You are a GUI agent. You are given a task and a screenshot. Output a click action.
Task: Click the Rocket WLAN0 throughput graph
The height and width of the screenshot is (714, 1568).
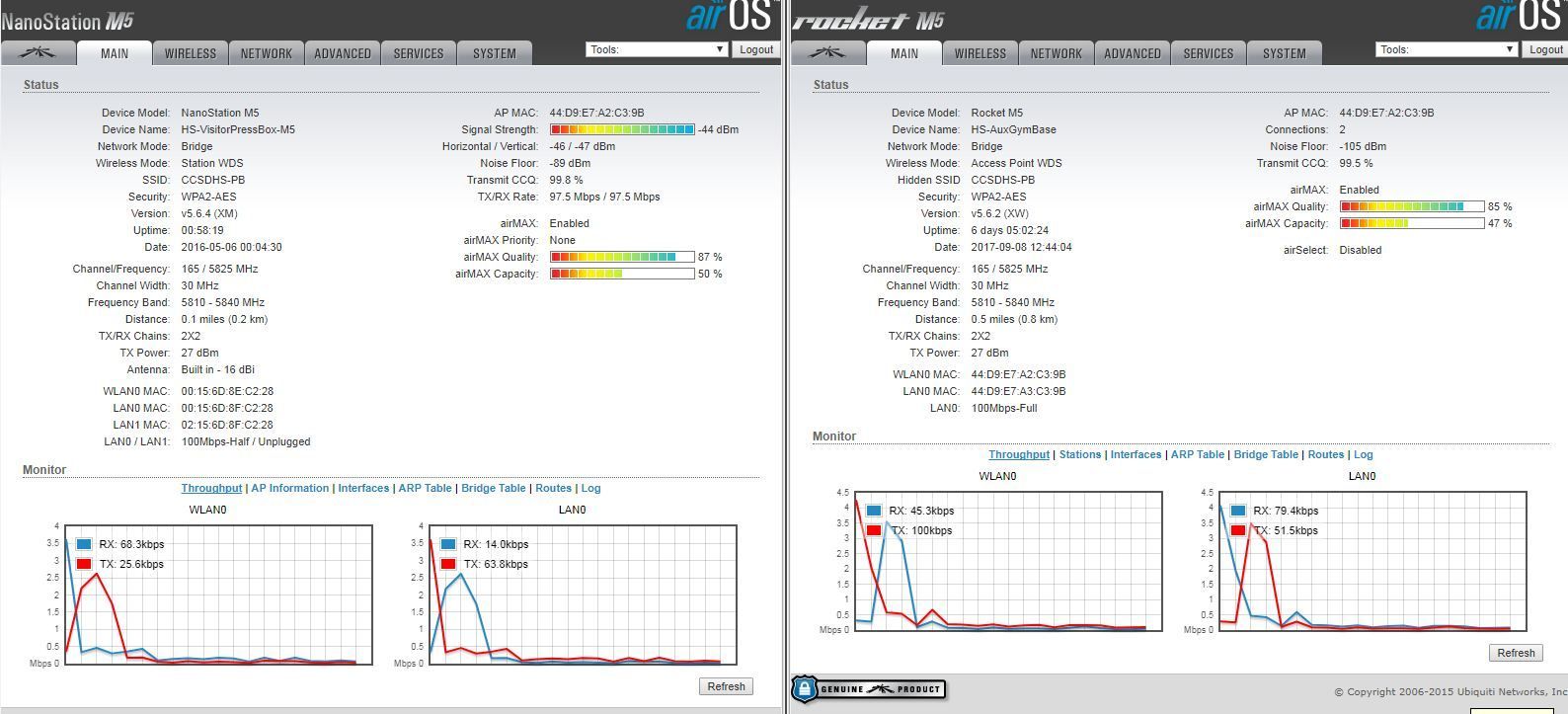point(1008,561)
